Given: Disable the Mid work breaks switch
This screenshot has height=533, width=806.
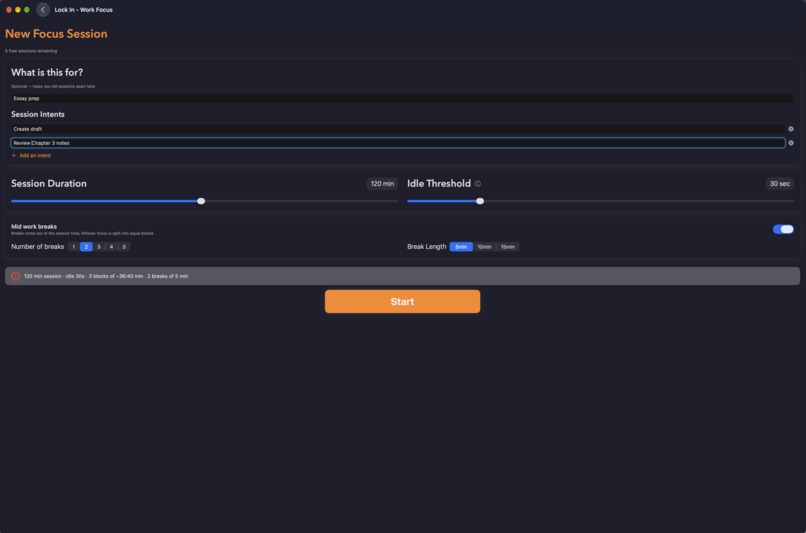Looking at the screenshot, I should tap(783, 229).
